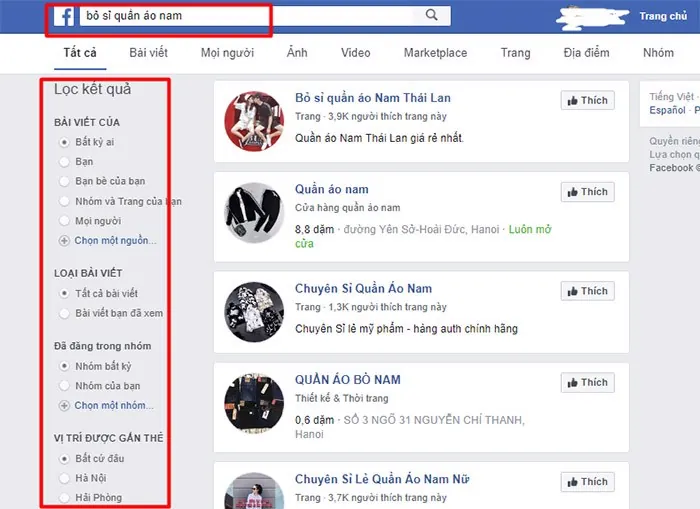Open 'Bỏ sỉ quần áo Nam Thái Lan' title link
The image size is (700, 509).
373,98
